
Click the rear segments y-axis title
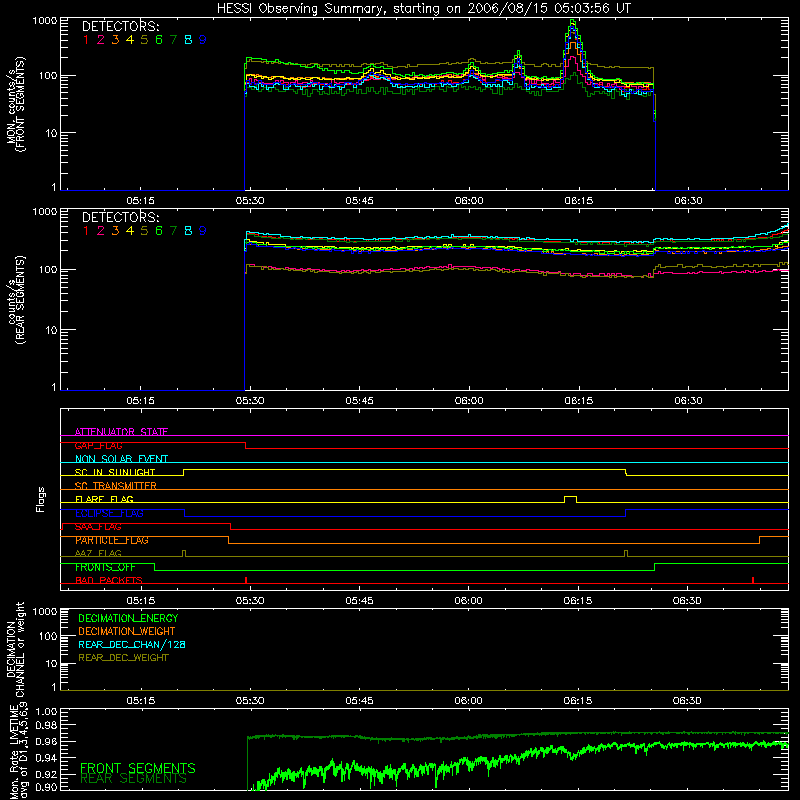pyautogui.click(x=16, y=299)
